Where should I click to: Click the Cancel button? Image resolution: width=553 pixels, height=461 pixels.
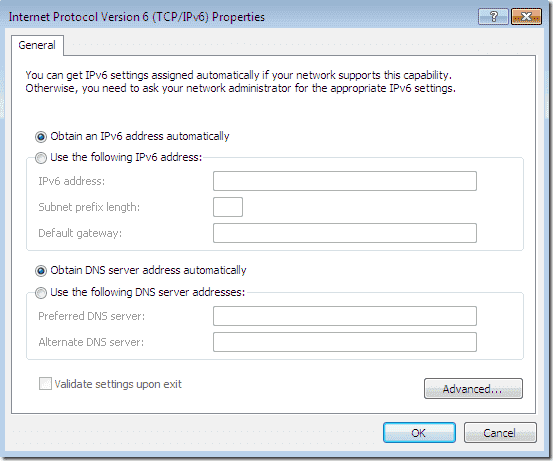[500, 432]
